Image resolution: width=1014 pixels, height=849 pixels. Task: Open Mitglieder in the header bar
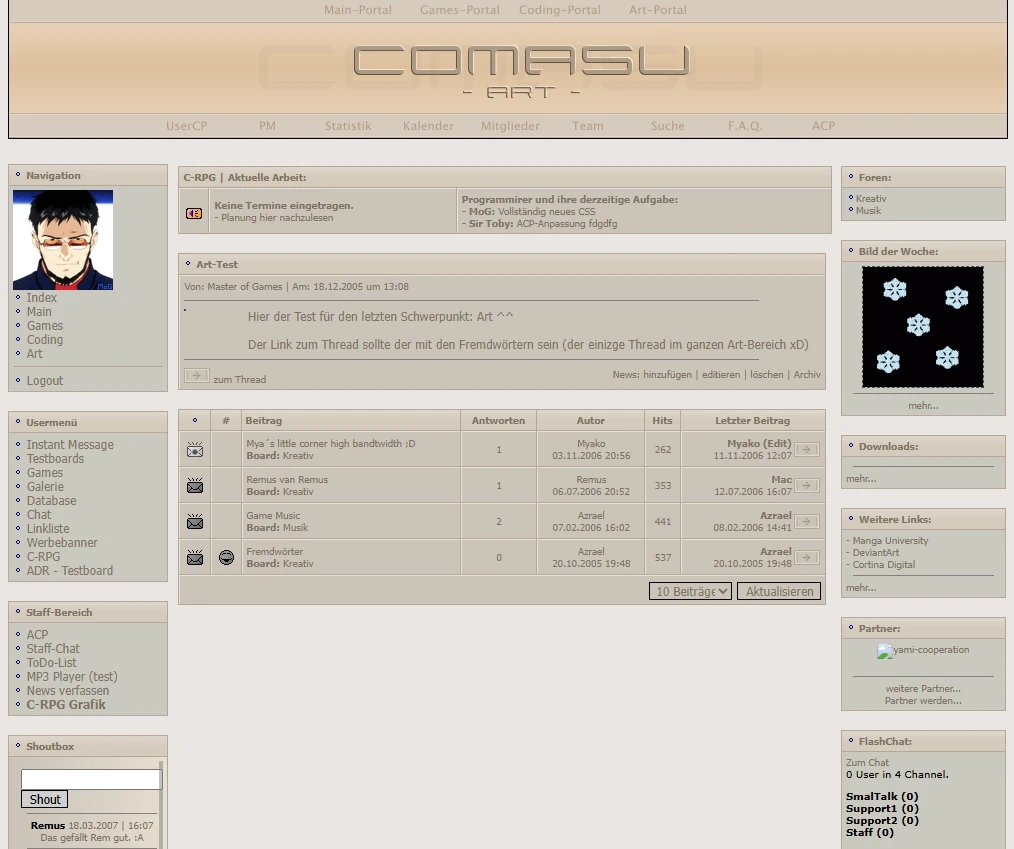click(x=510, y=126)
